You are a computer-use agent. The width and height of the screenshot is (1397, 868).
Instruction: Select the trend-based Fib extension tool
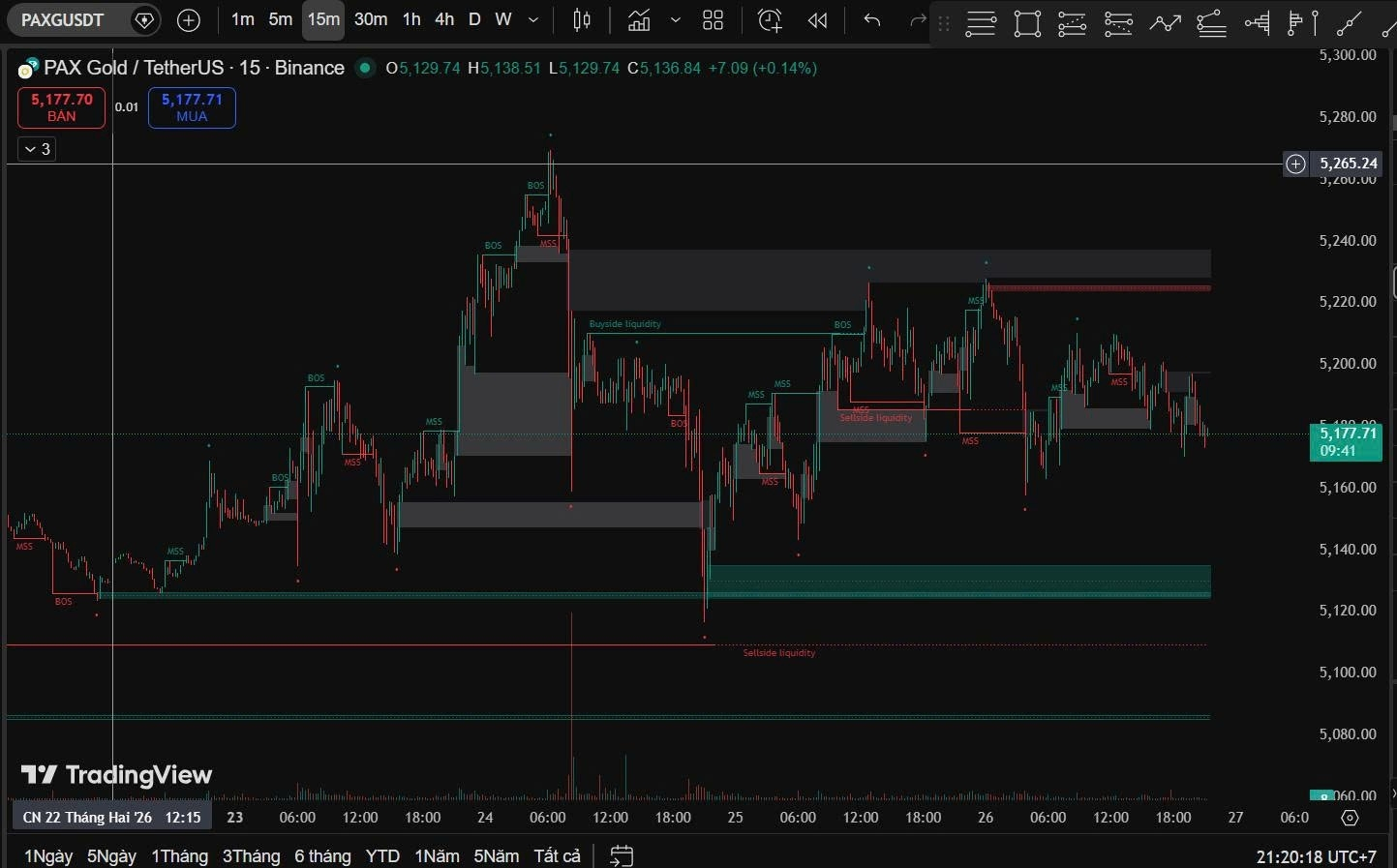[1211, 24]
